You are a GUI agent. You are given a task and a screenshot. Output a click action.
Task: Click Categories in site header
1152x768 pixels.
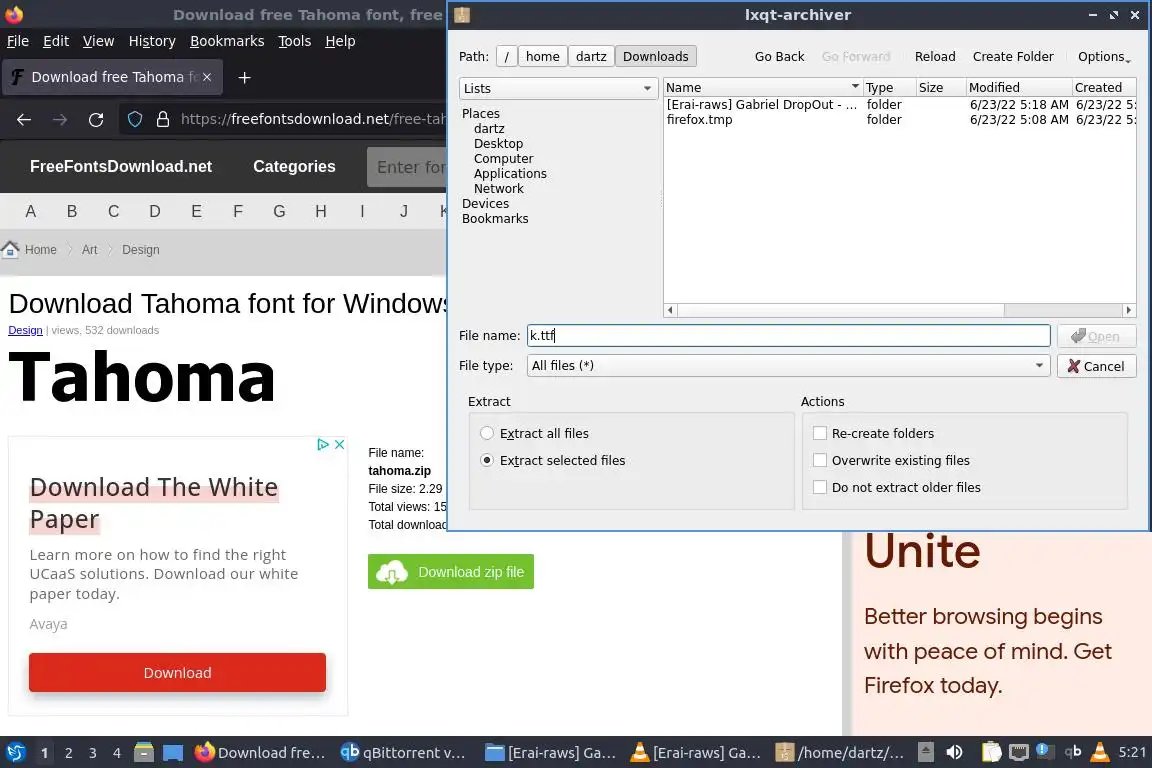(294, 167)
